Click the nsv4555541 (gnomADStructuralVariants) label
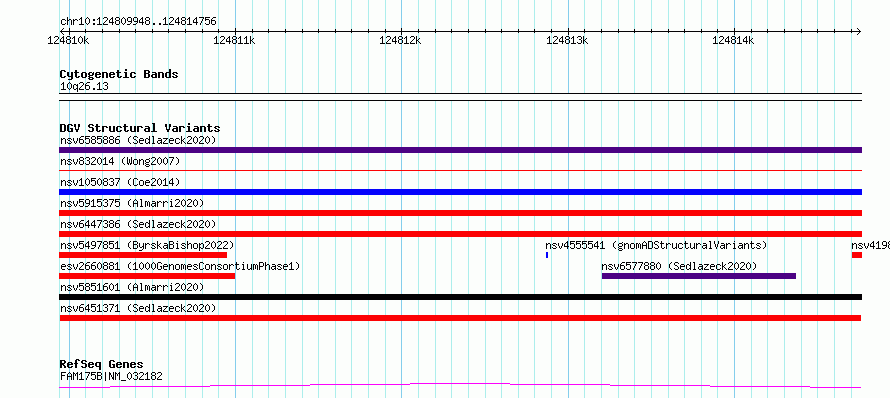 point(656,245)
